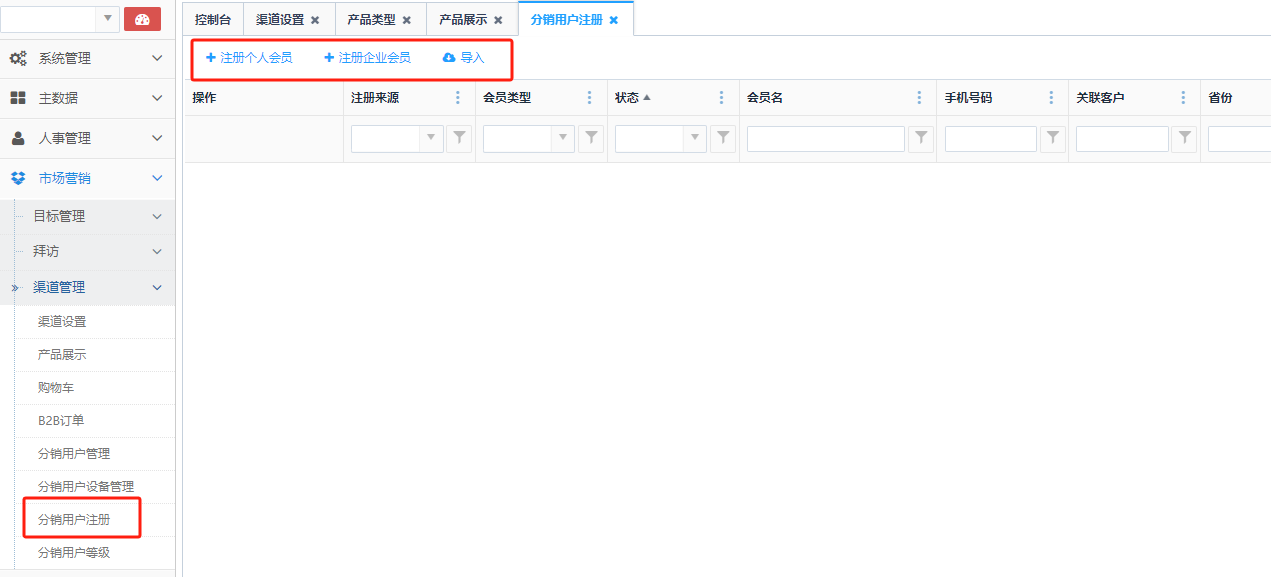Viewport: 1271px width, 577px height.
Task: Open the 注册来源 filter dropdown
Action: pos(431,139)
